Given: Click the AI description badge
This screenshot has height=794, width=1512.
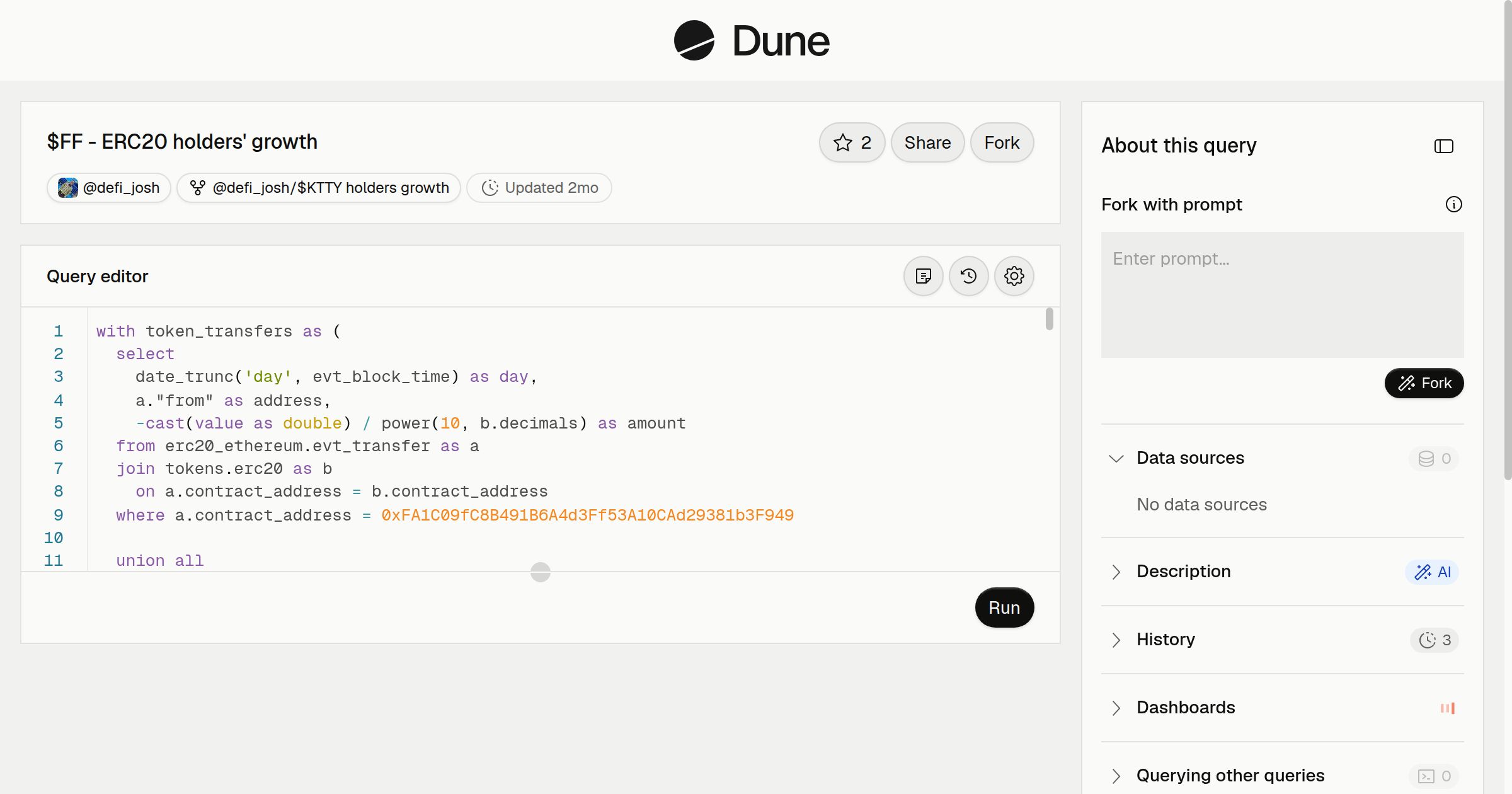Looking at the screenshot, I should [x=1432, y=572].
